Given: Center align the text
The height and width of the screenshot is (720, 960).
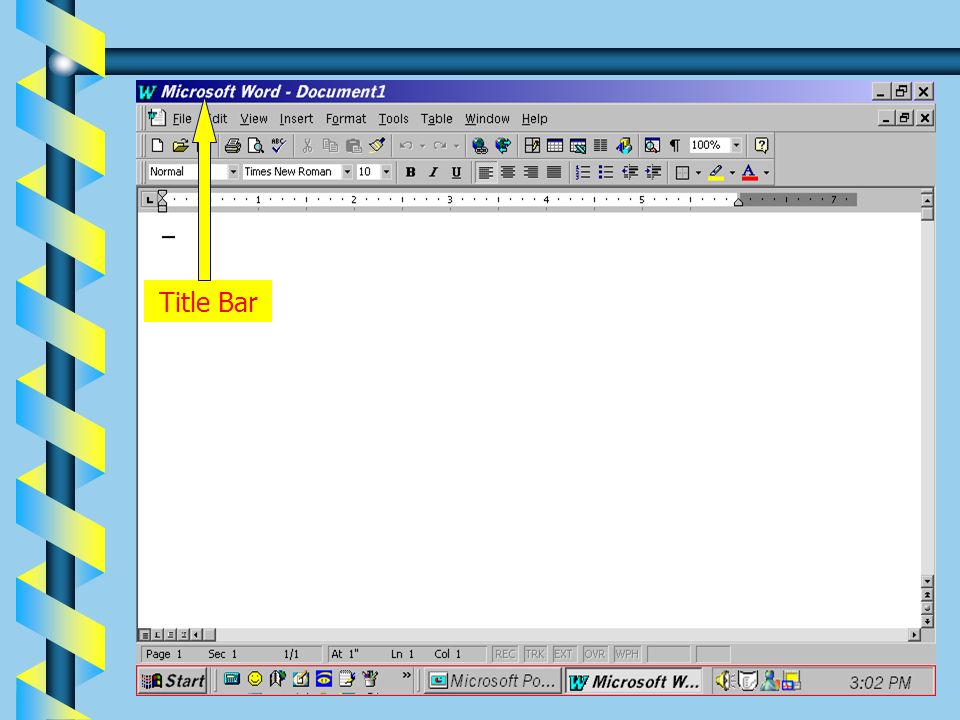Looking at the screenshot, I should click(x=508, y=173).
